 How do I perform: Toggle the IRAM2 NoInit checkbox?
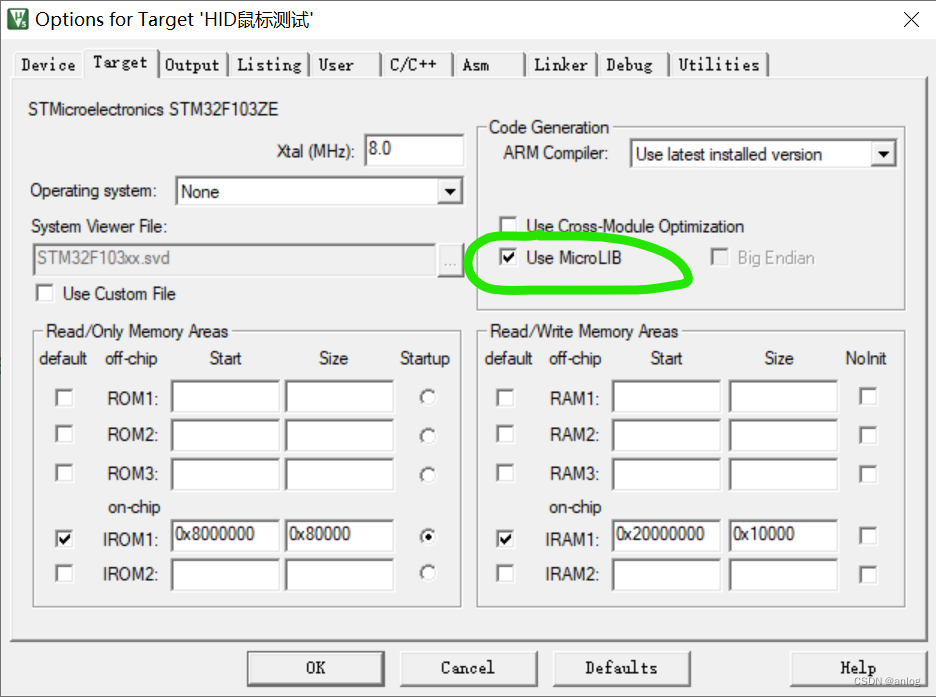pyautogui.click(x=868, y=575)
